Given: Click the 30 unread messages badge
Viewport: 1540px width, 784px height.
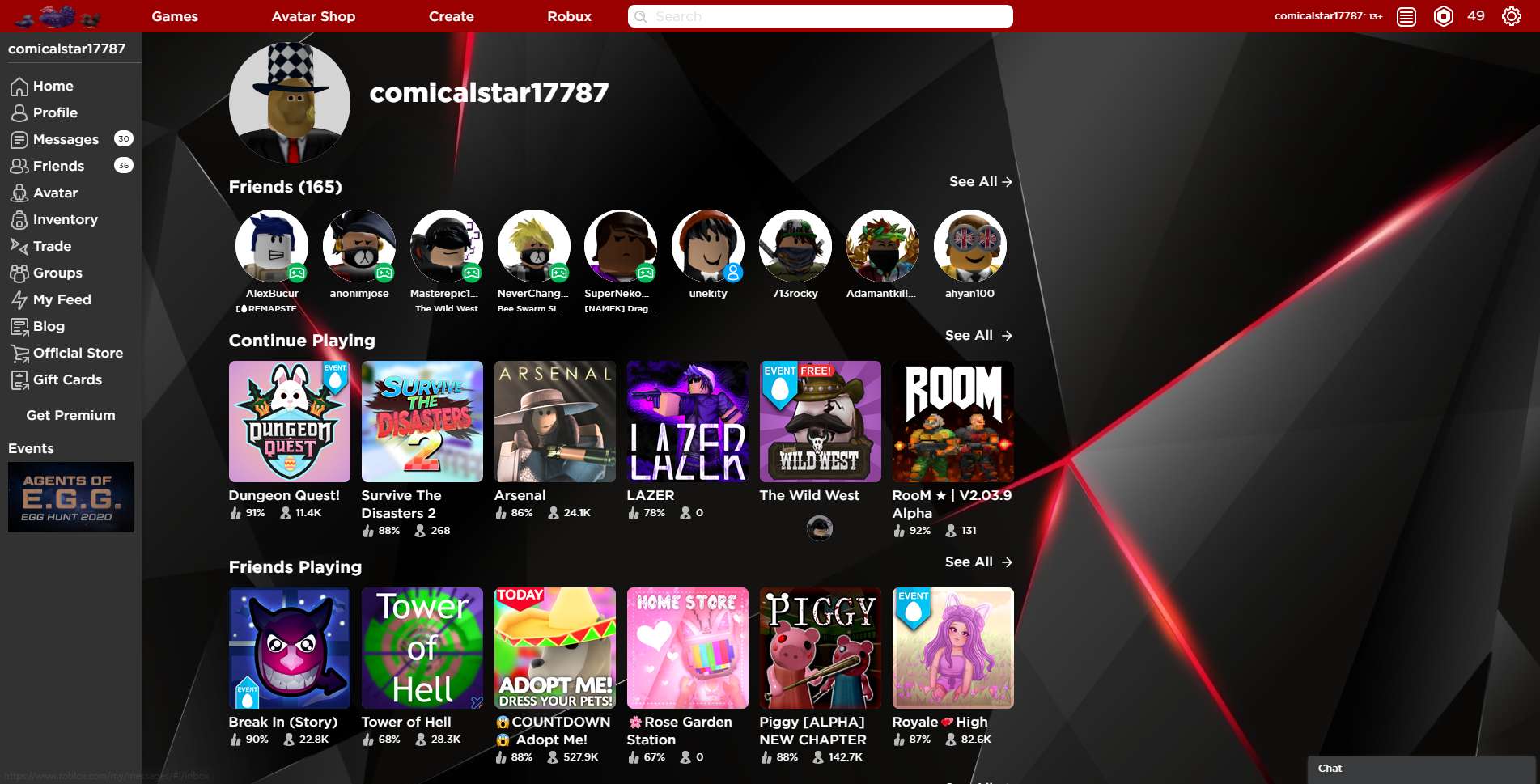Looking at the screenshot, I should pyautogui.click(x=124, y=139).
